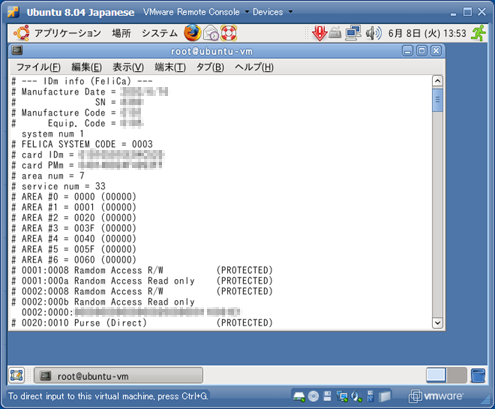Image resolution: width=495 pixels, height=409 pixels.
Task: Click the network connection tray icon
Action: tap(353, 33)
